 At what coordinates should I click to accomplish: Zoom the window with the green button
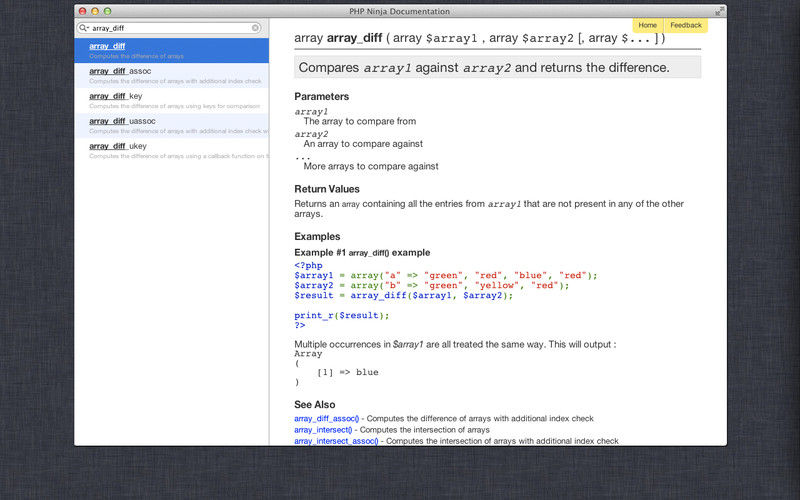[x=107, y=11]
